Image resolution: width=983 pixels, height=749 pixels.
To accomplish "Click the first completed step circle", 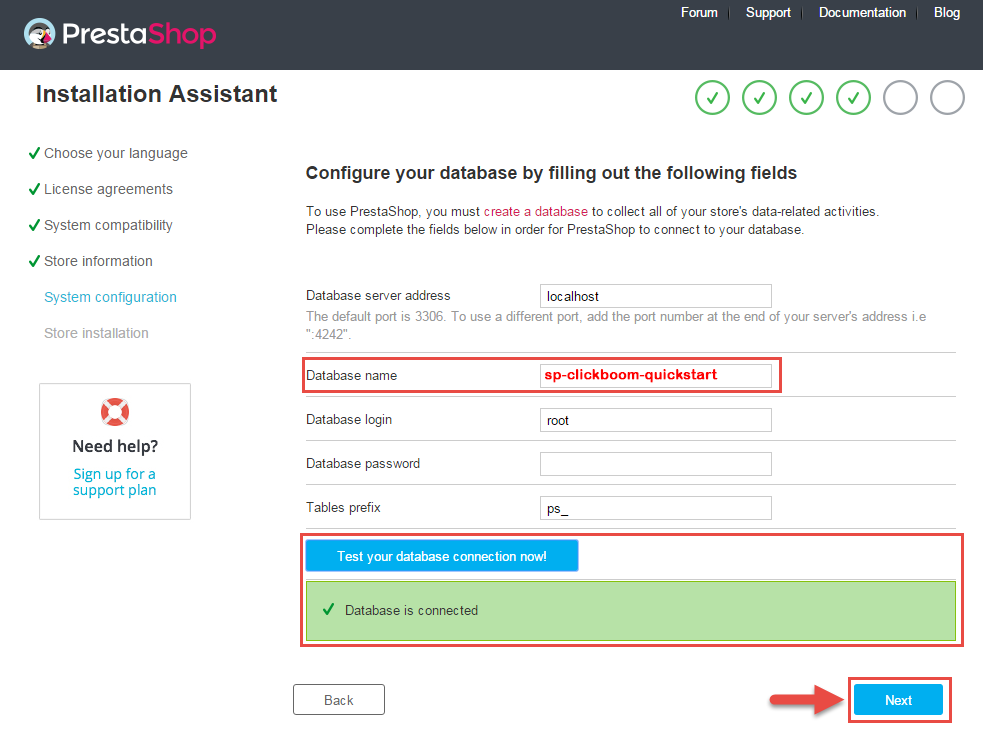I will [712, 98].
